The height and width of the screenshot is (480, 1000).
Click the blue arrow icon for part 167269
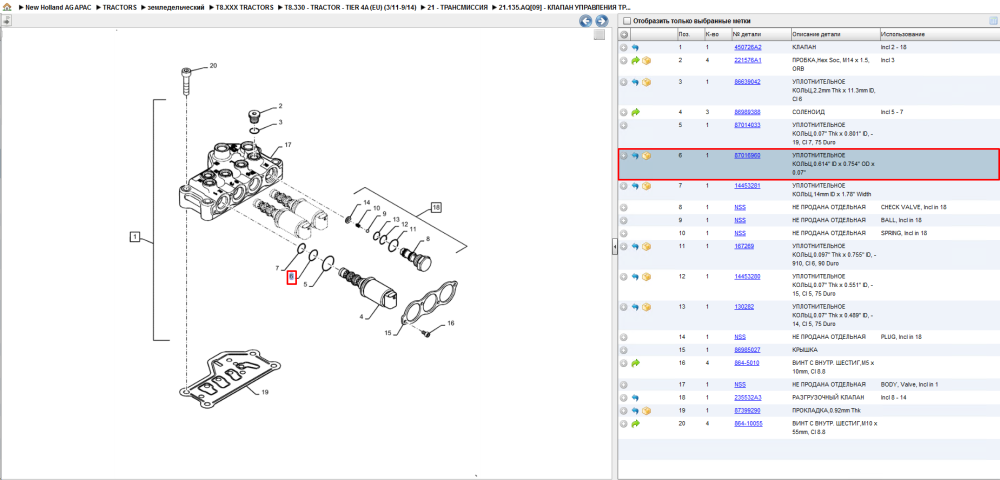(x=635, y=247)
